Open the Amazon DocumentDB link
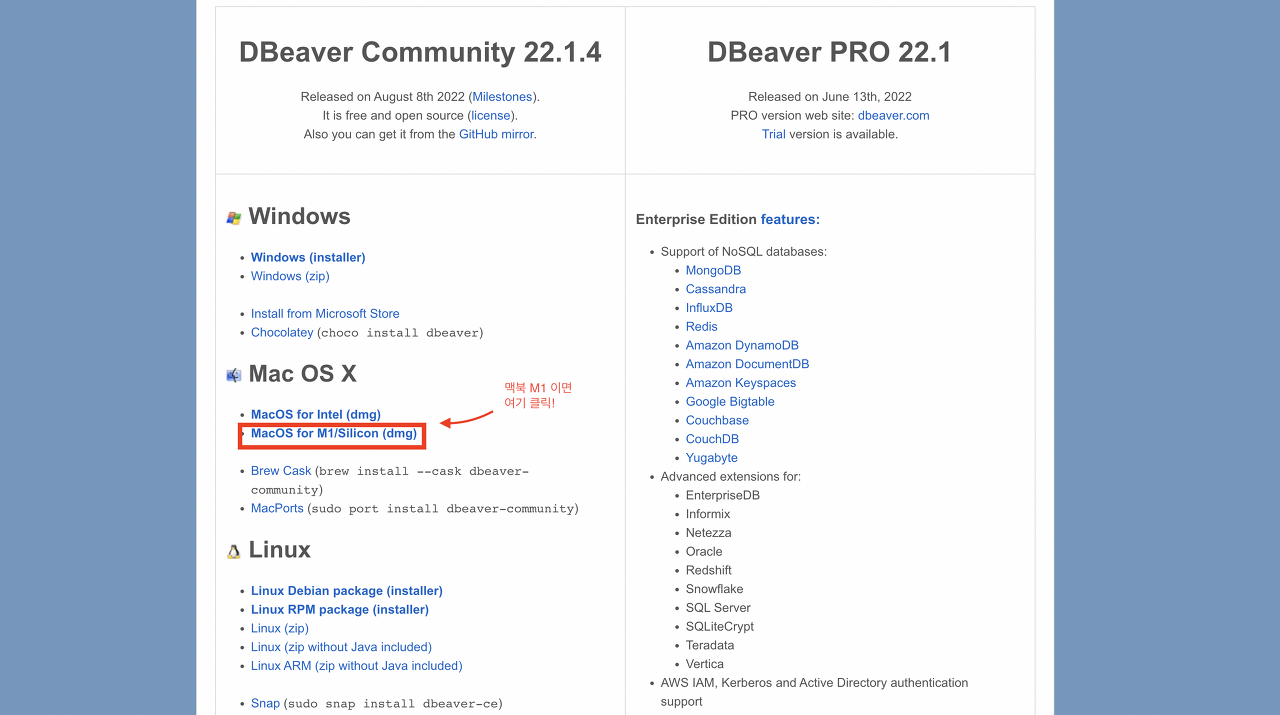Screen dimensions: 1280x715 point(748,365)
